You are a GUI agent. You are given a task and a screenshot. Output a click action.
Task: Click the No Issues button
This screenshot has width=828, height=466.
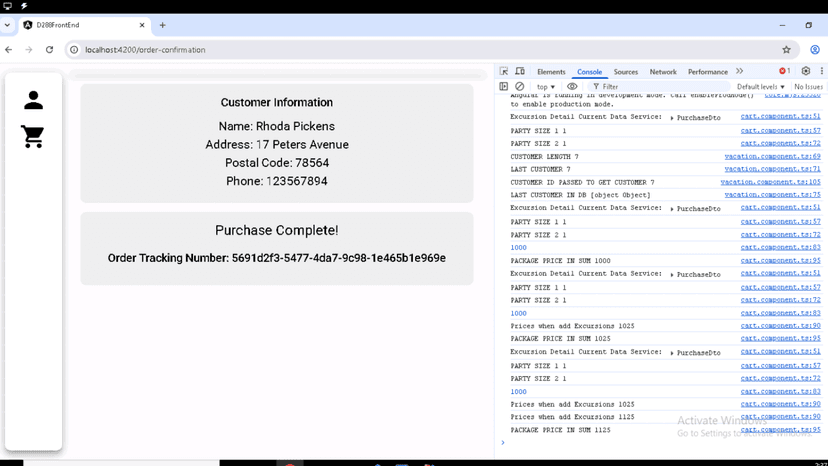[x=808, y=87]
